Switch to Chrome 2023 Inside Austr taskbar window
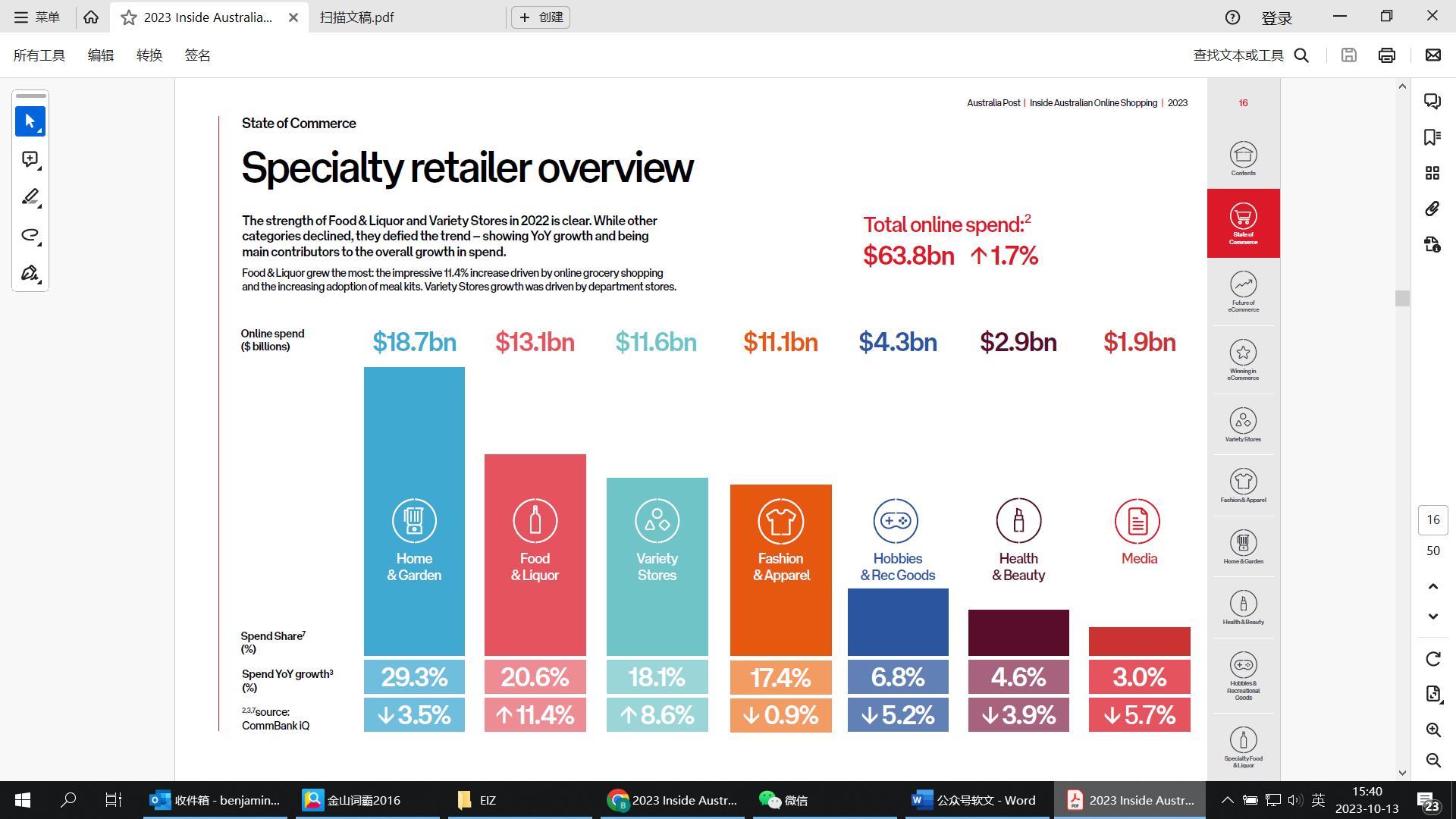The height and width of the screenshot is (819, 1456). (x=673, y=800)
